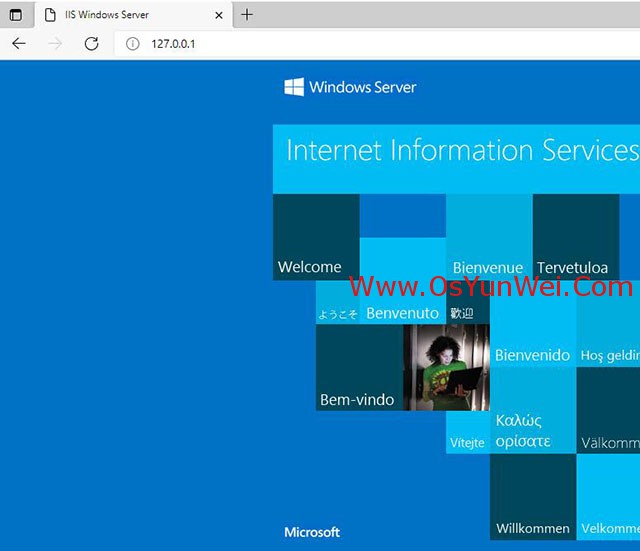Click the Välkommen tile
This screenshot has height=551, width=640.
[x=608, y=410]
